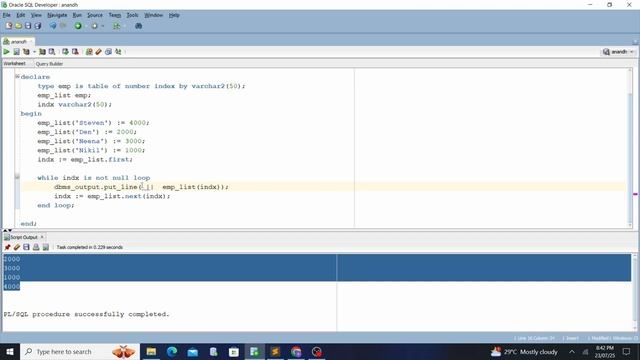
Task: Open the Mail app from the taskbar
Action: 193,351
